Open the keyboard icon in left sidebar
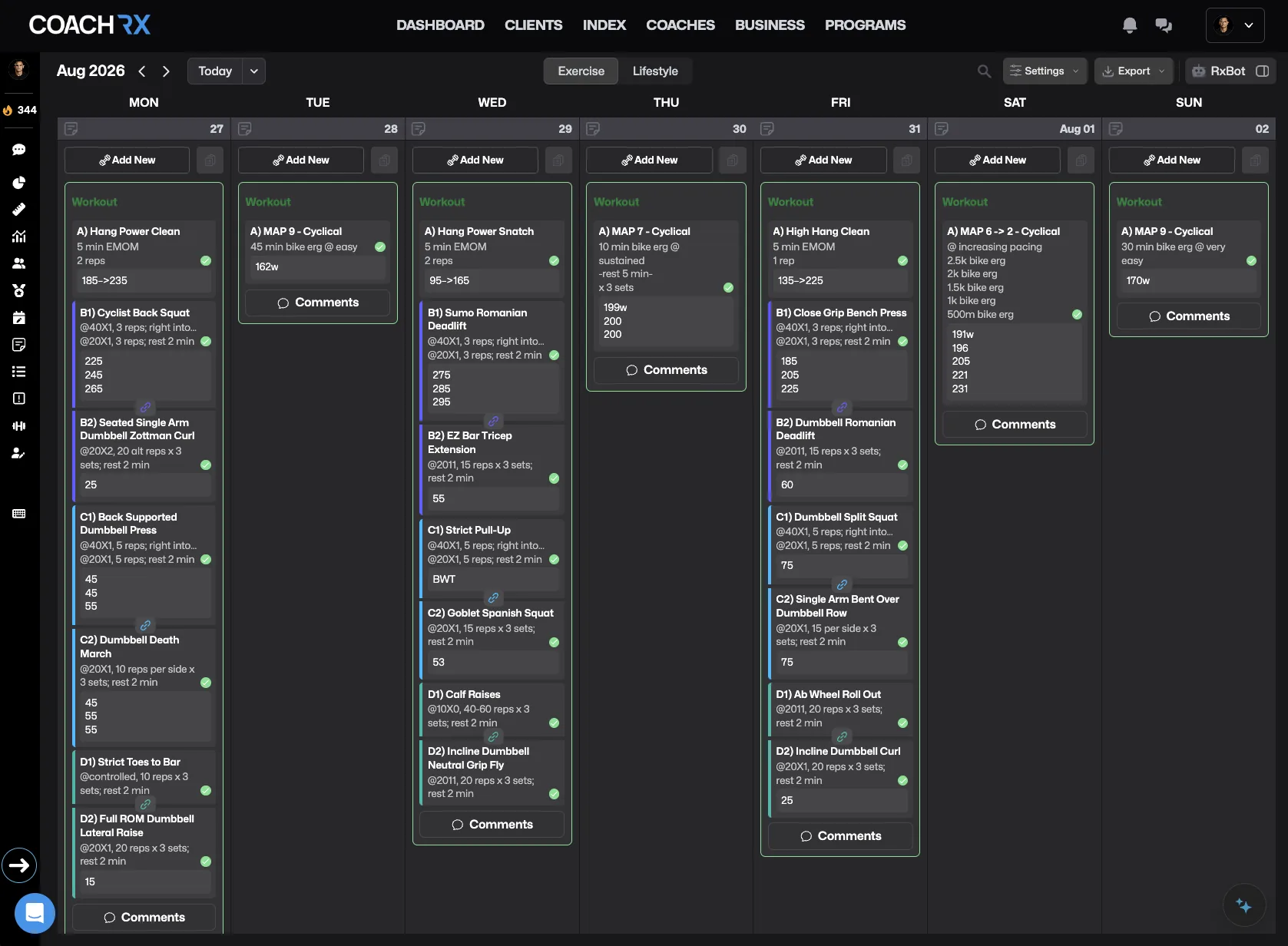 19,514
